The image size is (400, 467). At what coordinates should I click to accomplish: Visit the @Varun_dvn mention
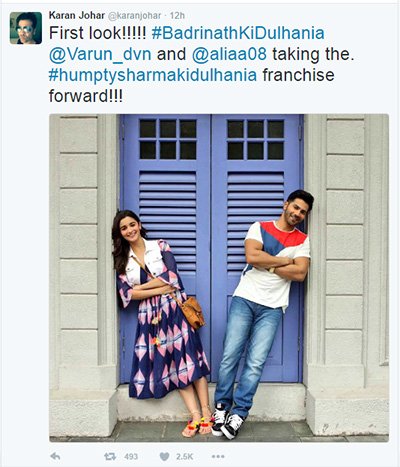(x=100, y=54)
